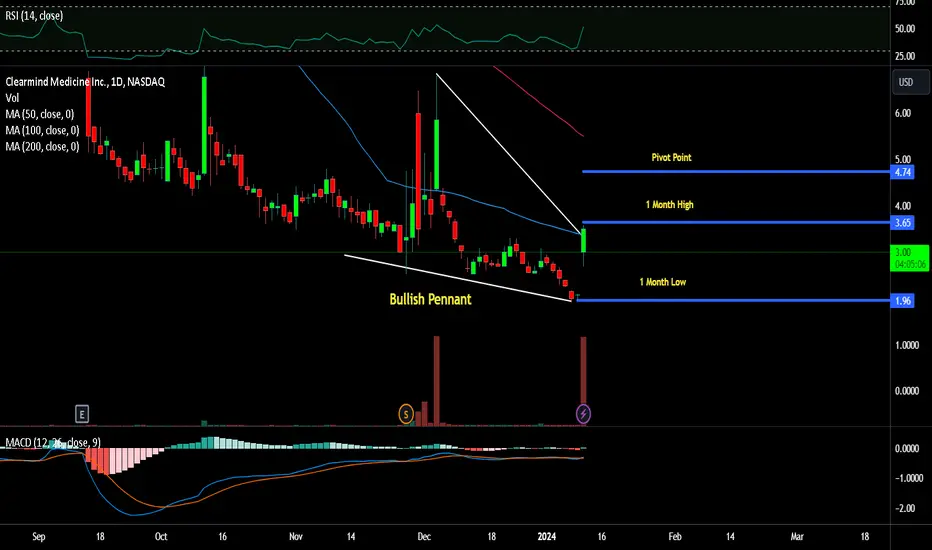932x550 pixels.
Task: Click the 2024 date axis label
Action: (546, 536)
